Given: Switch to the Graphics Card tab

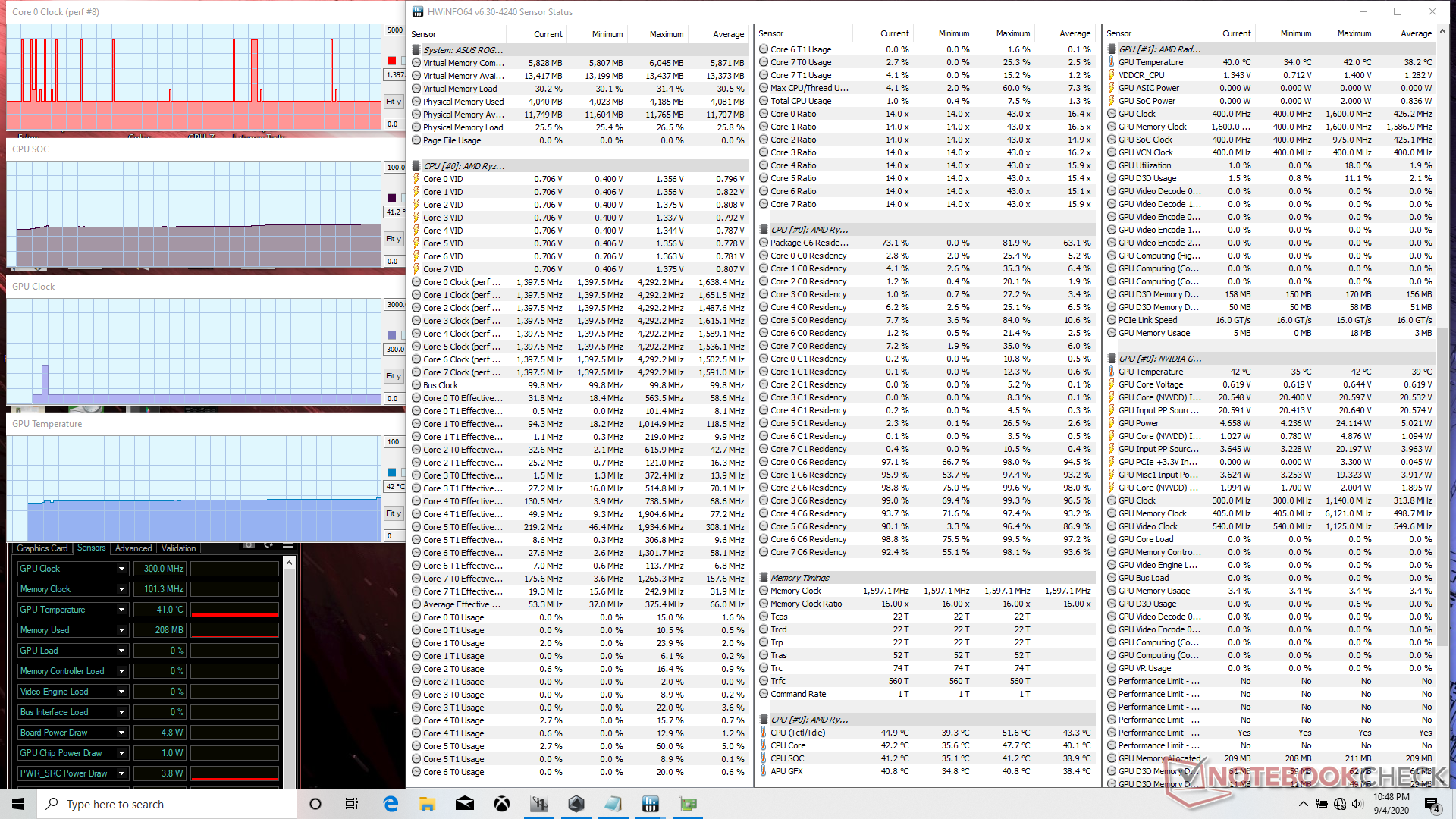Looking at the screenshot, I should 42,548.
